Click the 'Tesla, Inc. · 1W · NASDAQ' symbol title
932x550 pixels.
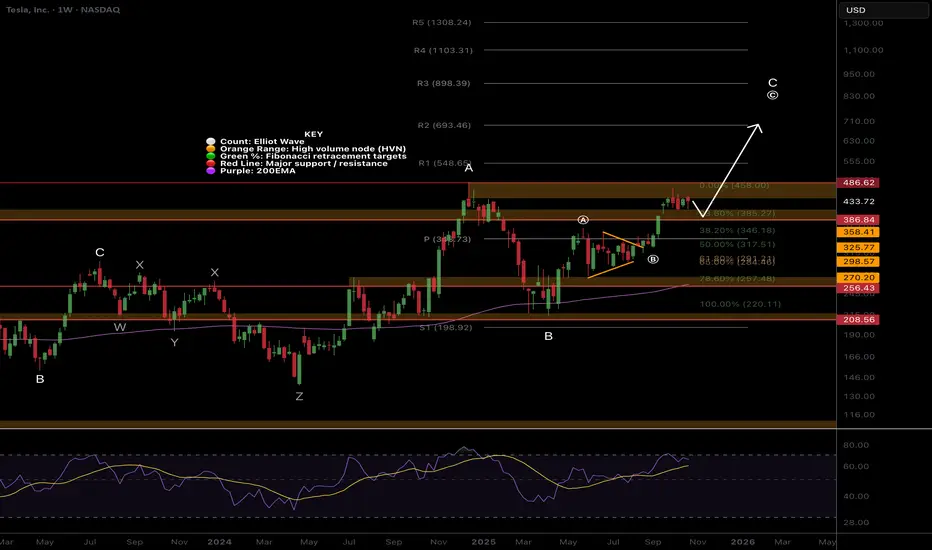coord(63,10)
